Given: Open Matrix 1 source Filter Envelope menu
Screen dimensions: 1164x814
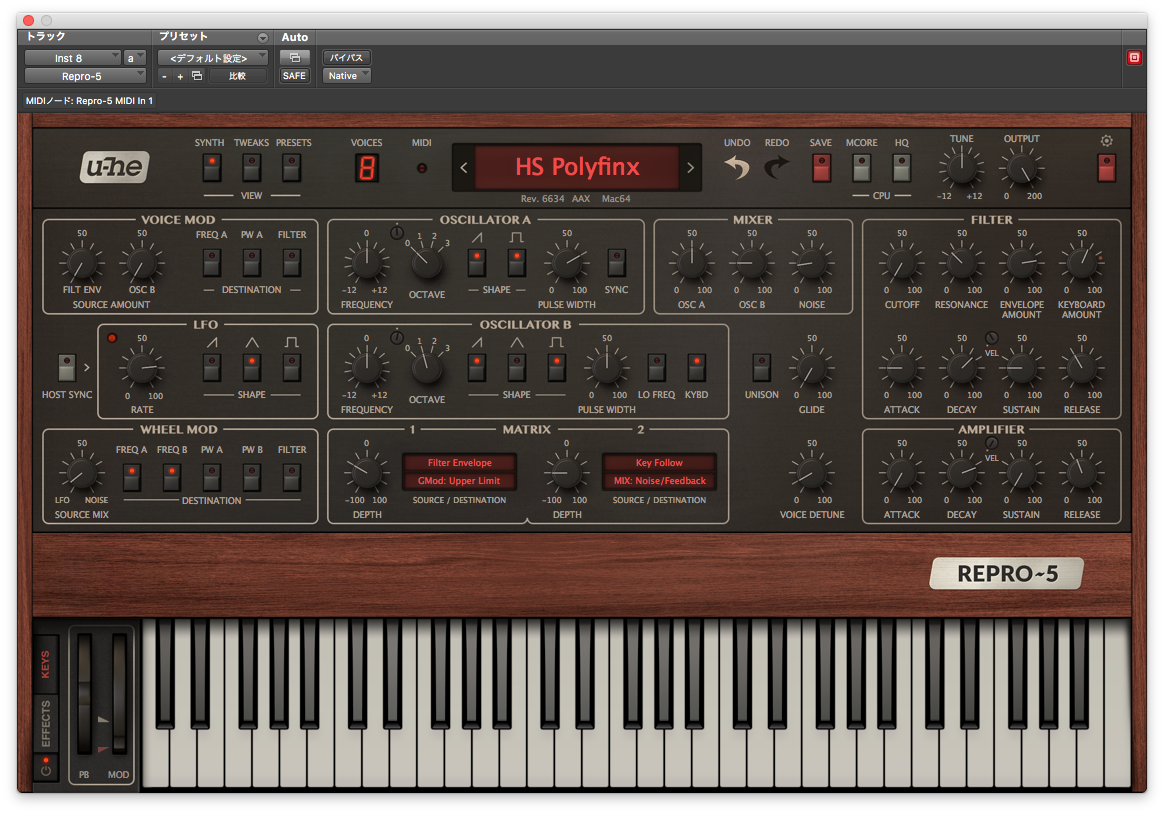Looking at the screenshot, I should pyautogui.click(x=460, y=462).
